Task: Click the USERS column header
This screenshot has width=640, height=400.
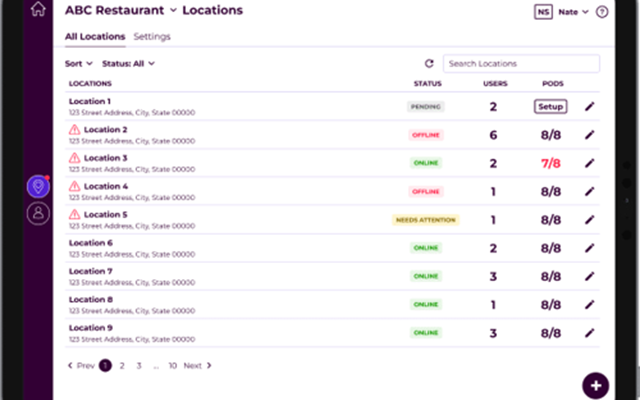Action: 495,84
